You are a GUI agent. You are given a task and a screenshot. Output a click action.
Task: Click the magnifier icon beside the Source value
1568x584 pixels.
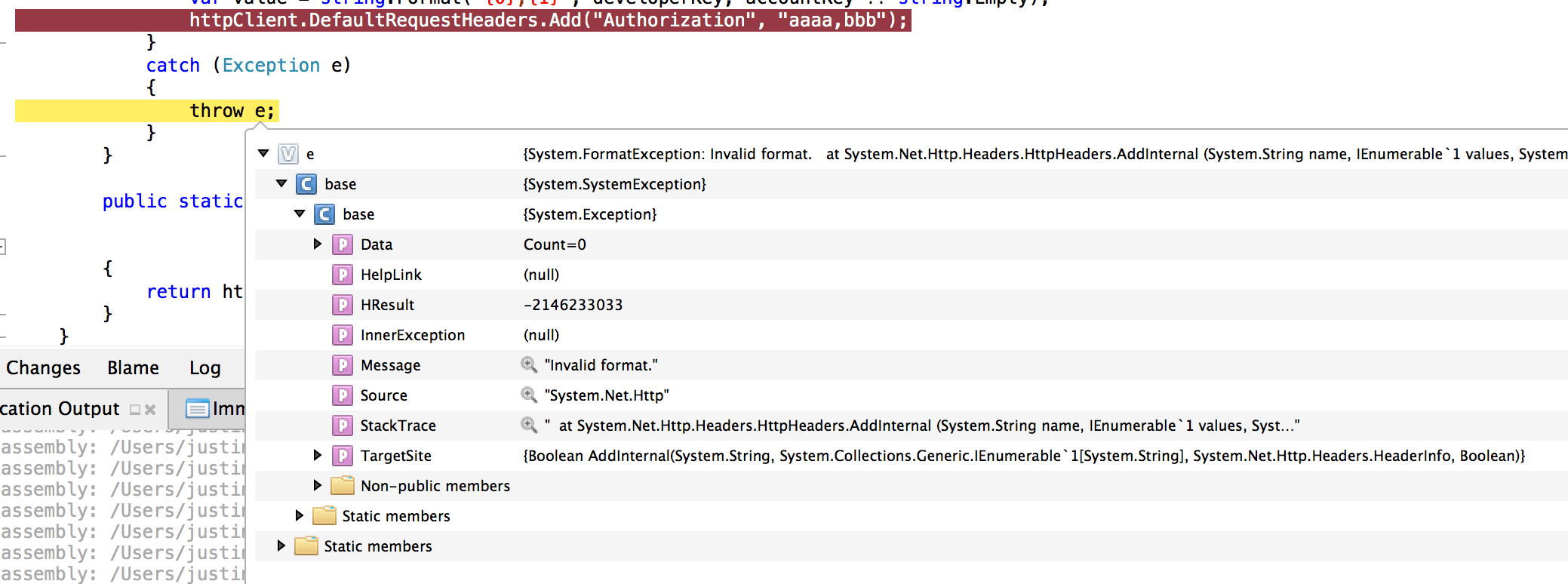[x=528, y=395]
